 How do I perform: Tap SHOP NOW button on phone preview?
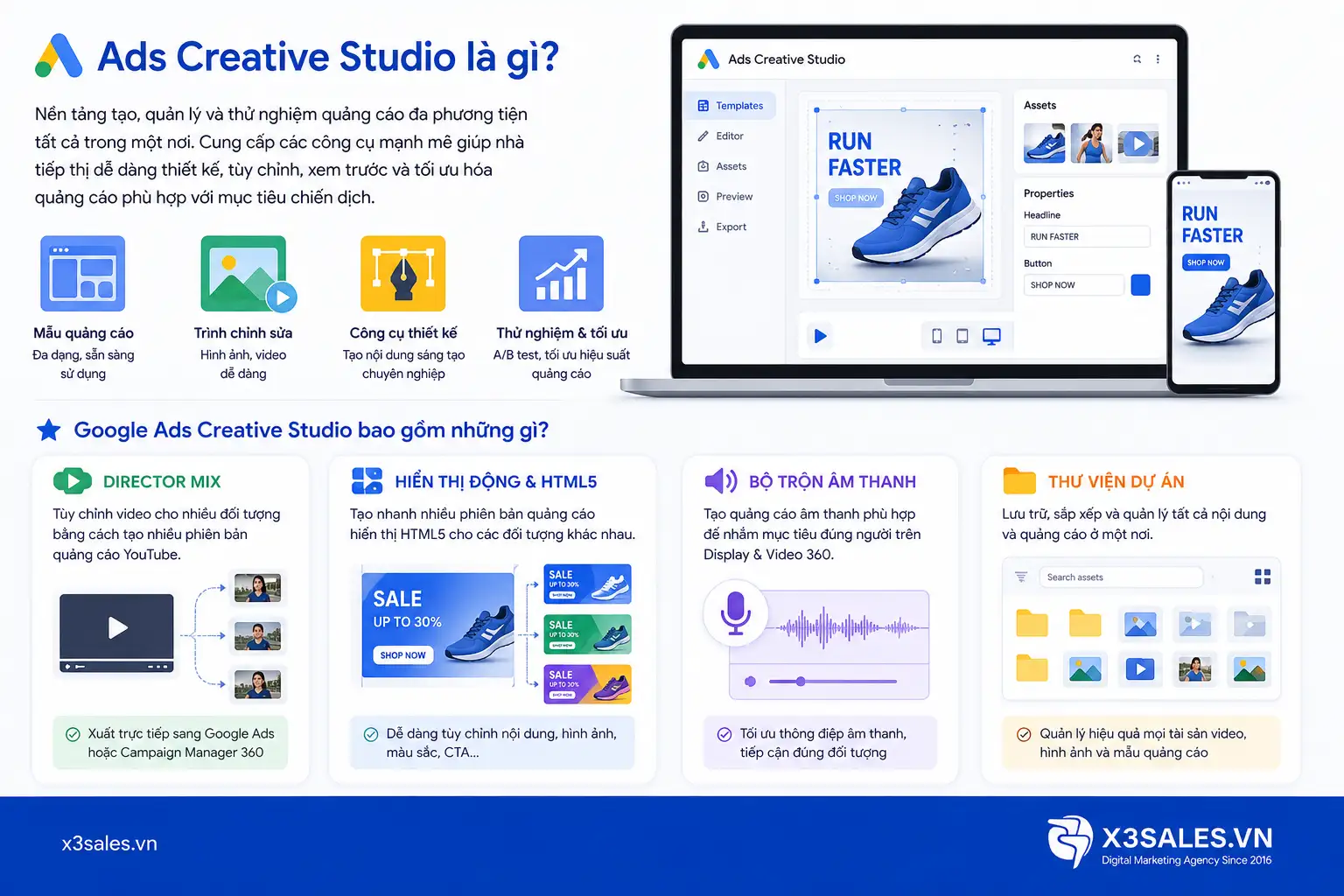coord(1206,262)
